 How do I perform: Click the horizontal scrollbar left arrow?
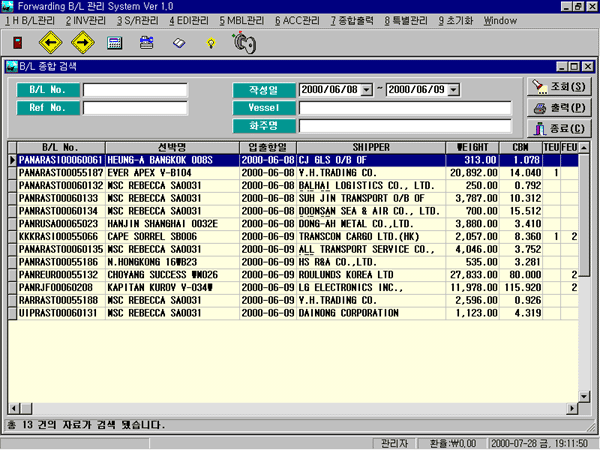[14, 408]
